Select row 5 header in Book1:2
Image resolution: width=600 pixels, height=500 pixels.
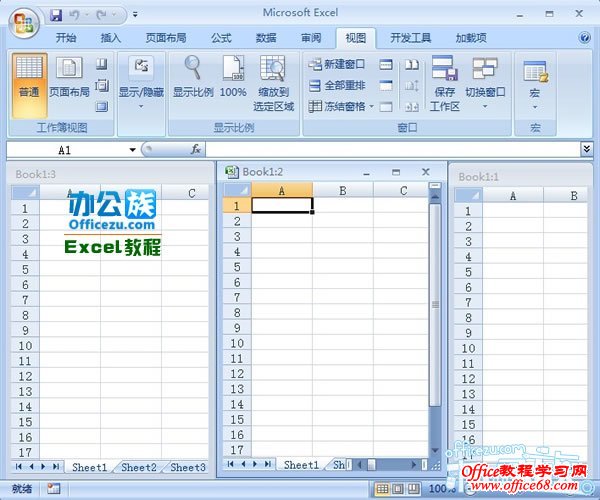click(237, 267)
